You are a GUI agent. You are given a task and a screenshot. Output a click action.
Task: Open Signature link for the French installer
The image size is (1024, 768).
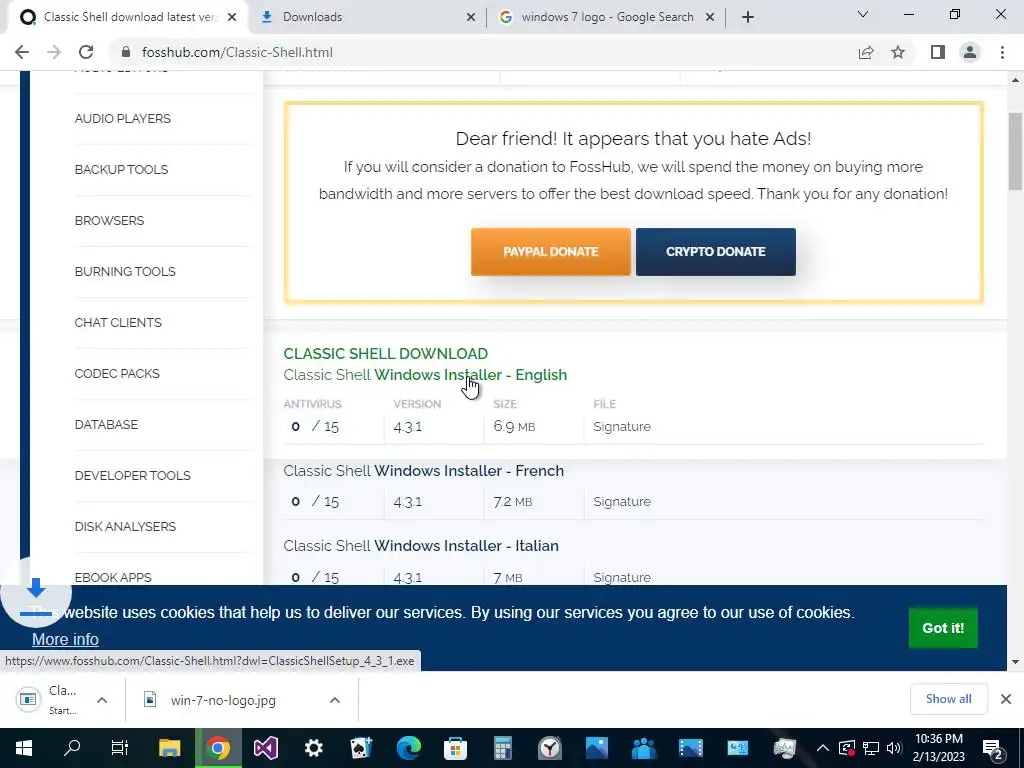coord(622,502)
